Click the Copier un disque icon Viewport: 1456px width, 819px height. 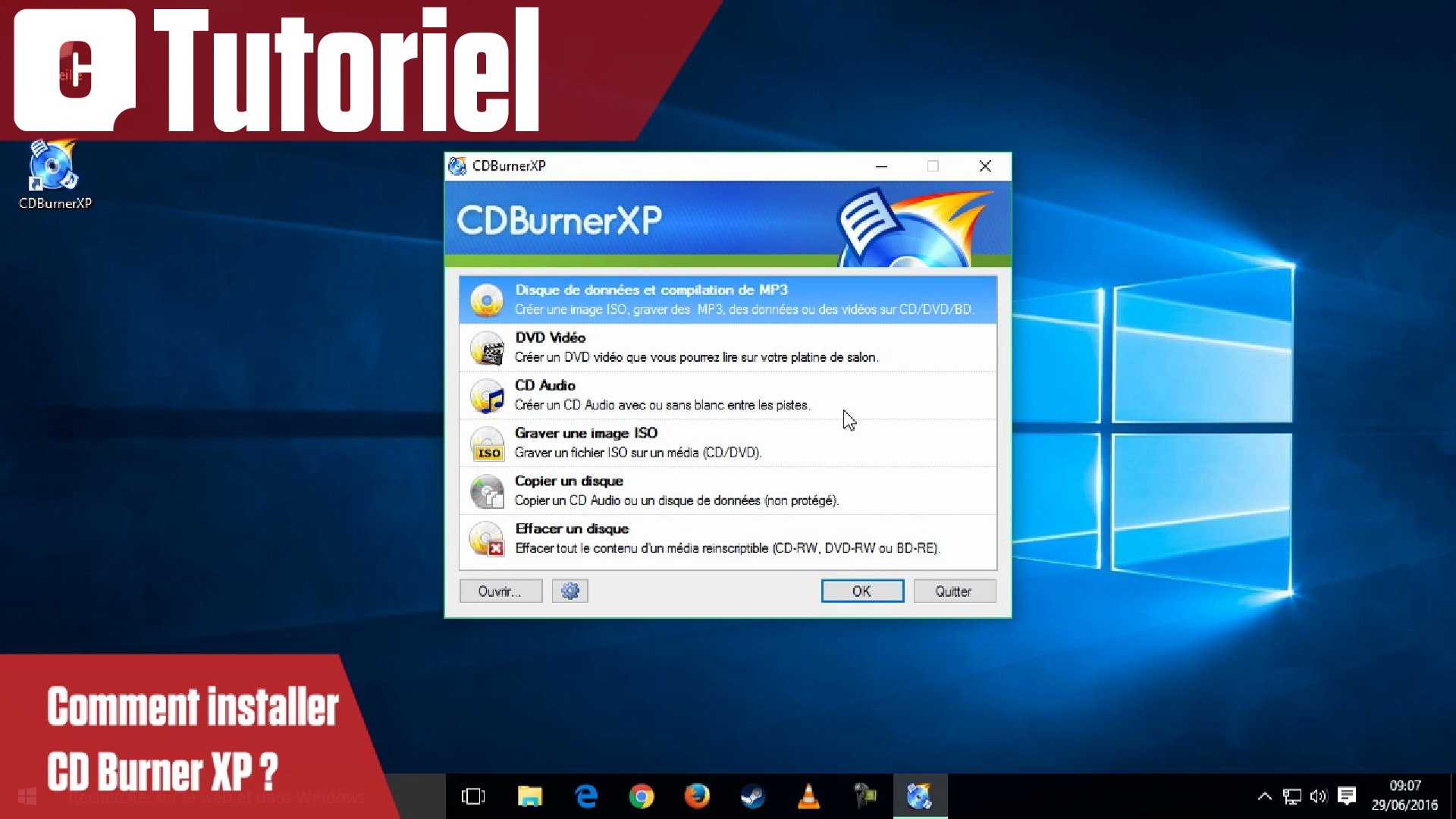click(x=487, y=491)
